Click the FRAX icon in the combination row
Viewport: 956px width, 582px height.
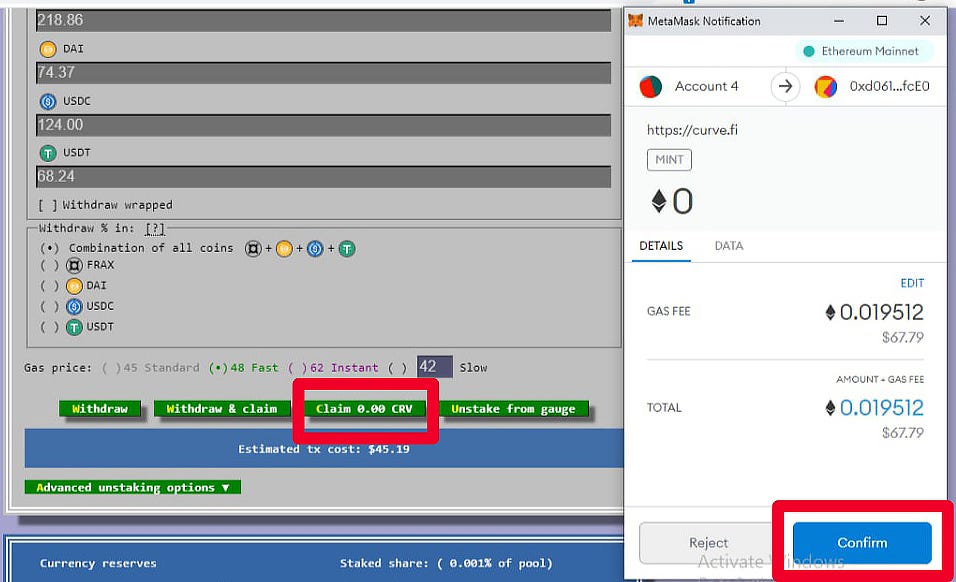[253, 249]
